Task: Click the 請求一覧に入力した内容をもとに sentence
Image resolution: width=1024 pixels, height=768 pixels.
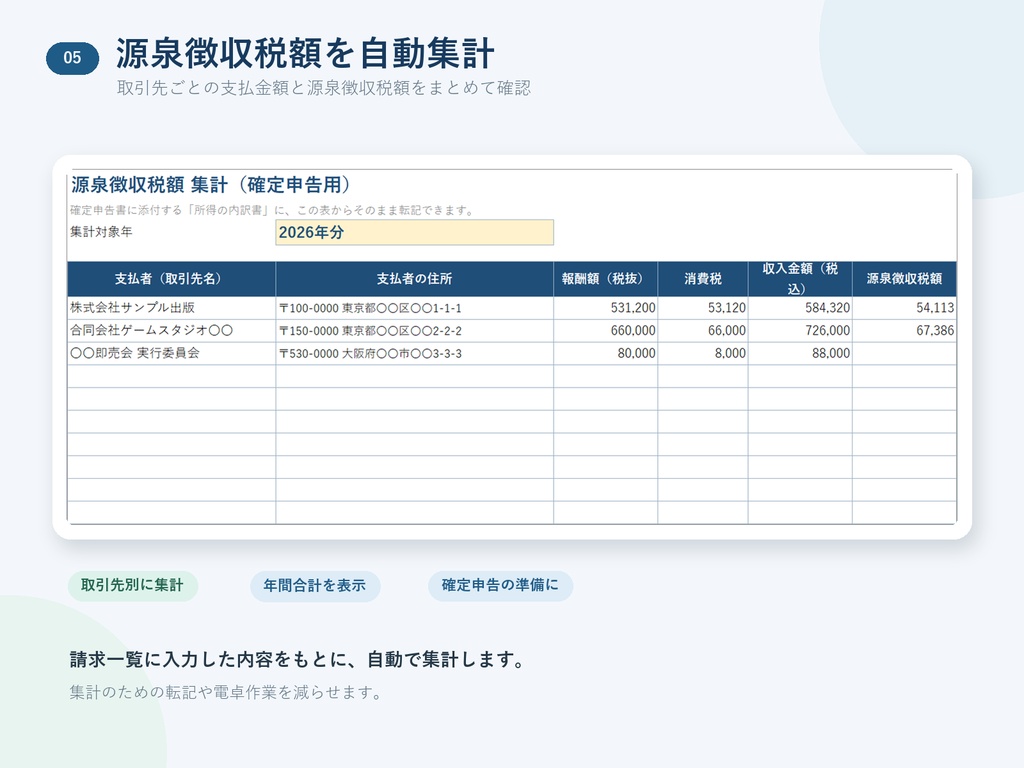Action: coord(298,660)
